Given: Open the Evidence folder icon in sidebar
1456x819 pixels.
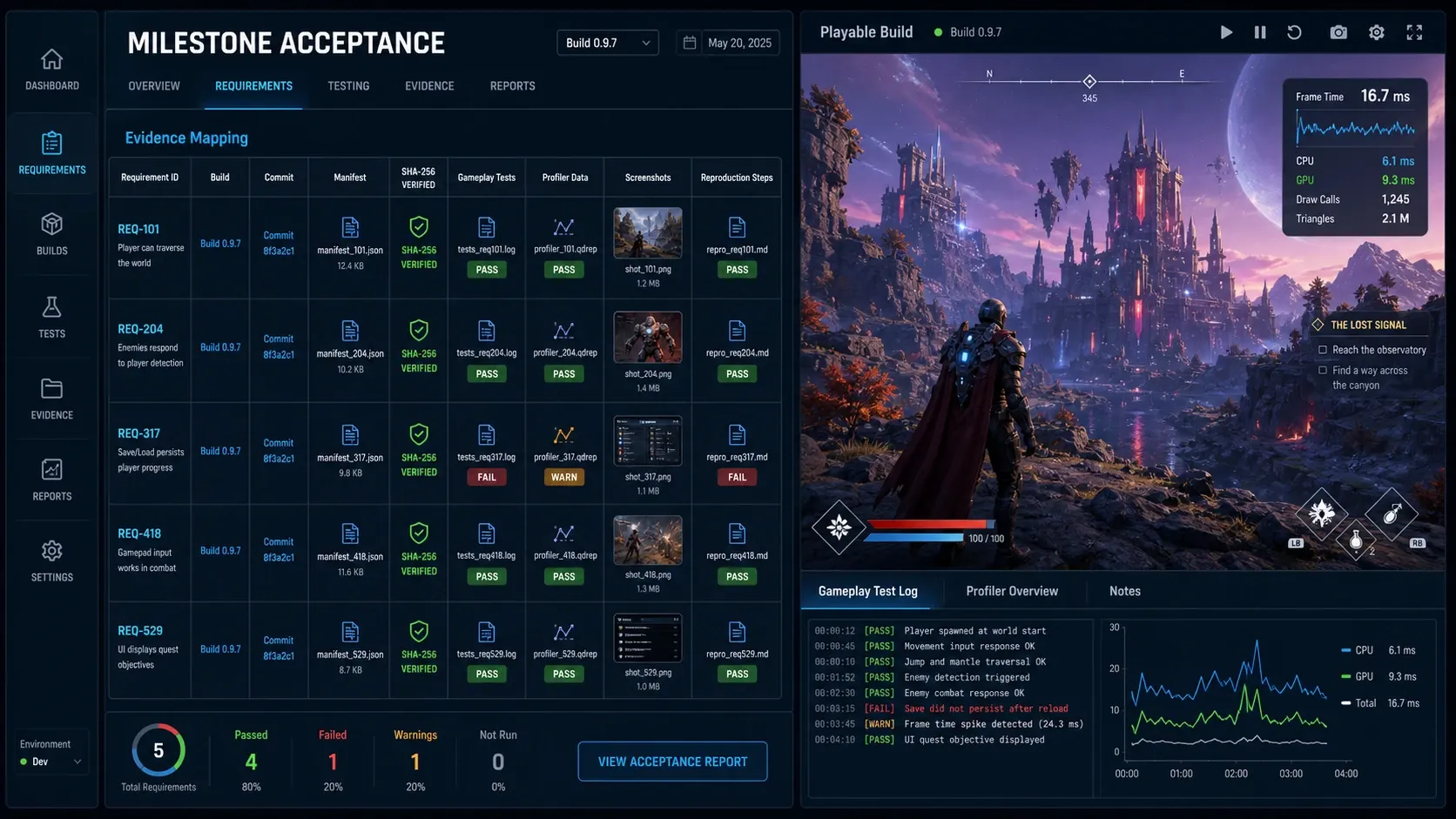Looking at the screenshot, I should [x=51, y=388].
